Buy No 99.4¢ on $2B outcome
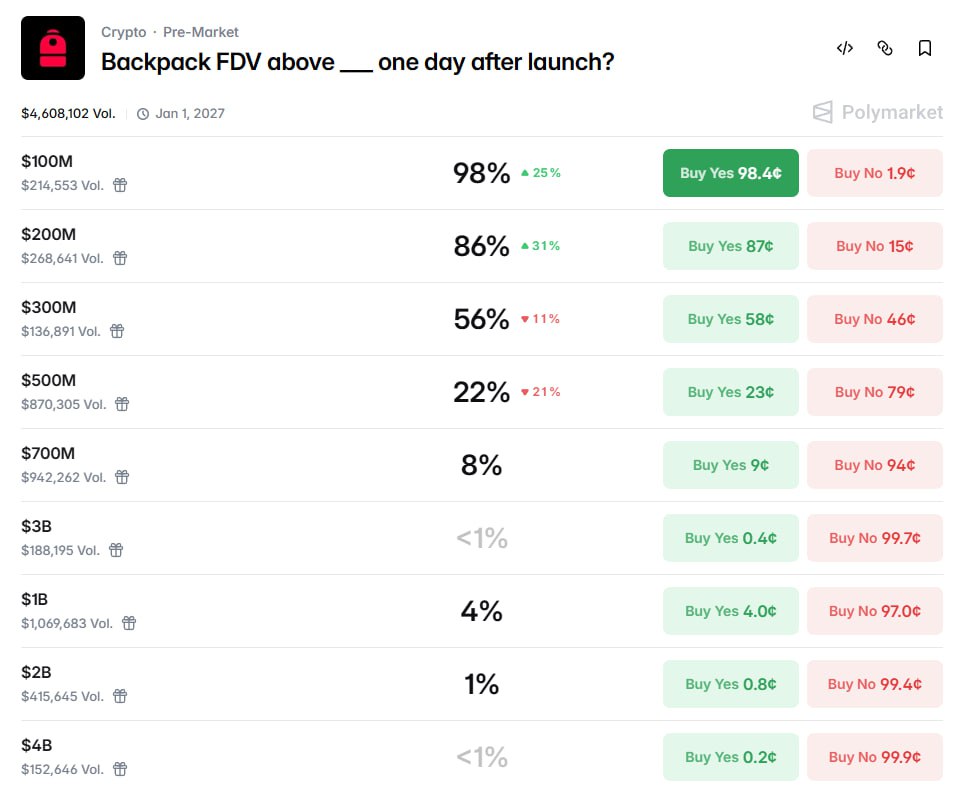The width and height of the screenshot is (954, 790). click(x=874, y=684)
